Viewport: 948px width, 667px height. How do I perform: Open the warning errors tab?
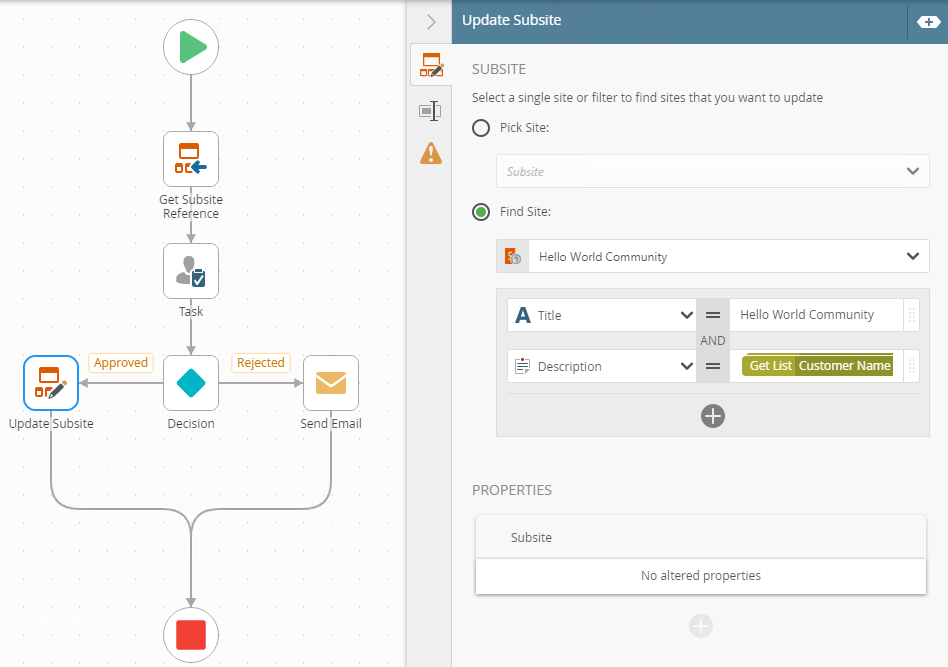coord(430,154)
